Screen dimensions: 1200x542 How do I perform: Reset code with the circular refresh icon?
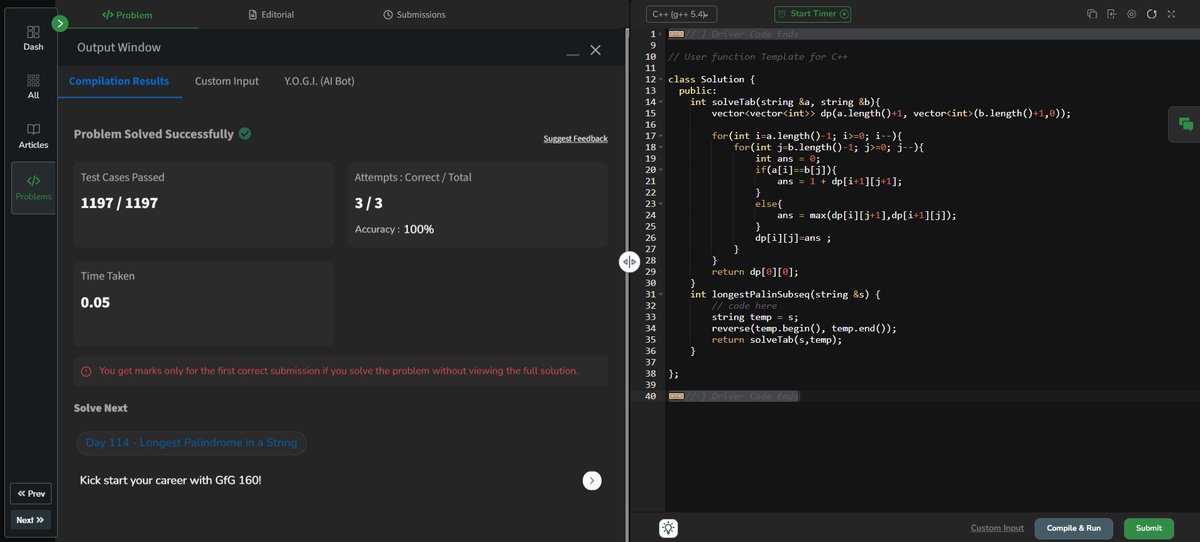[x=1152, y=14]
